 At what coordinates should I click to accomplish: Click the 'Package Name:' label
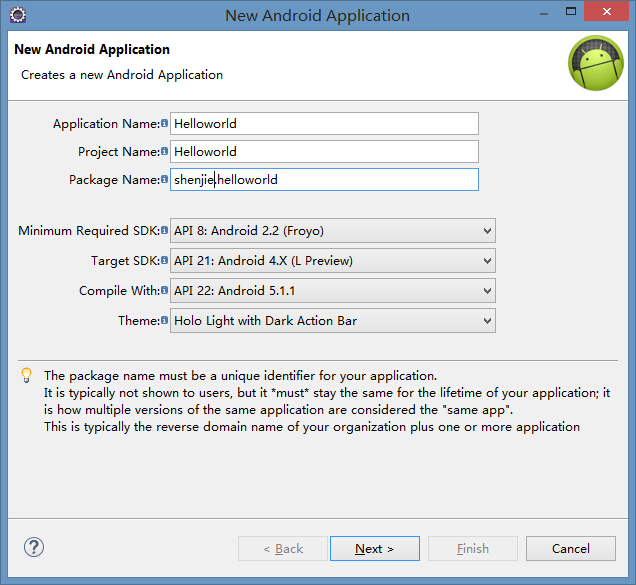(114, 179)
